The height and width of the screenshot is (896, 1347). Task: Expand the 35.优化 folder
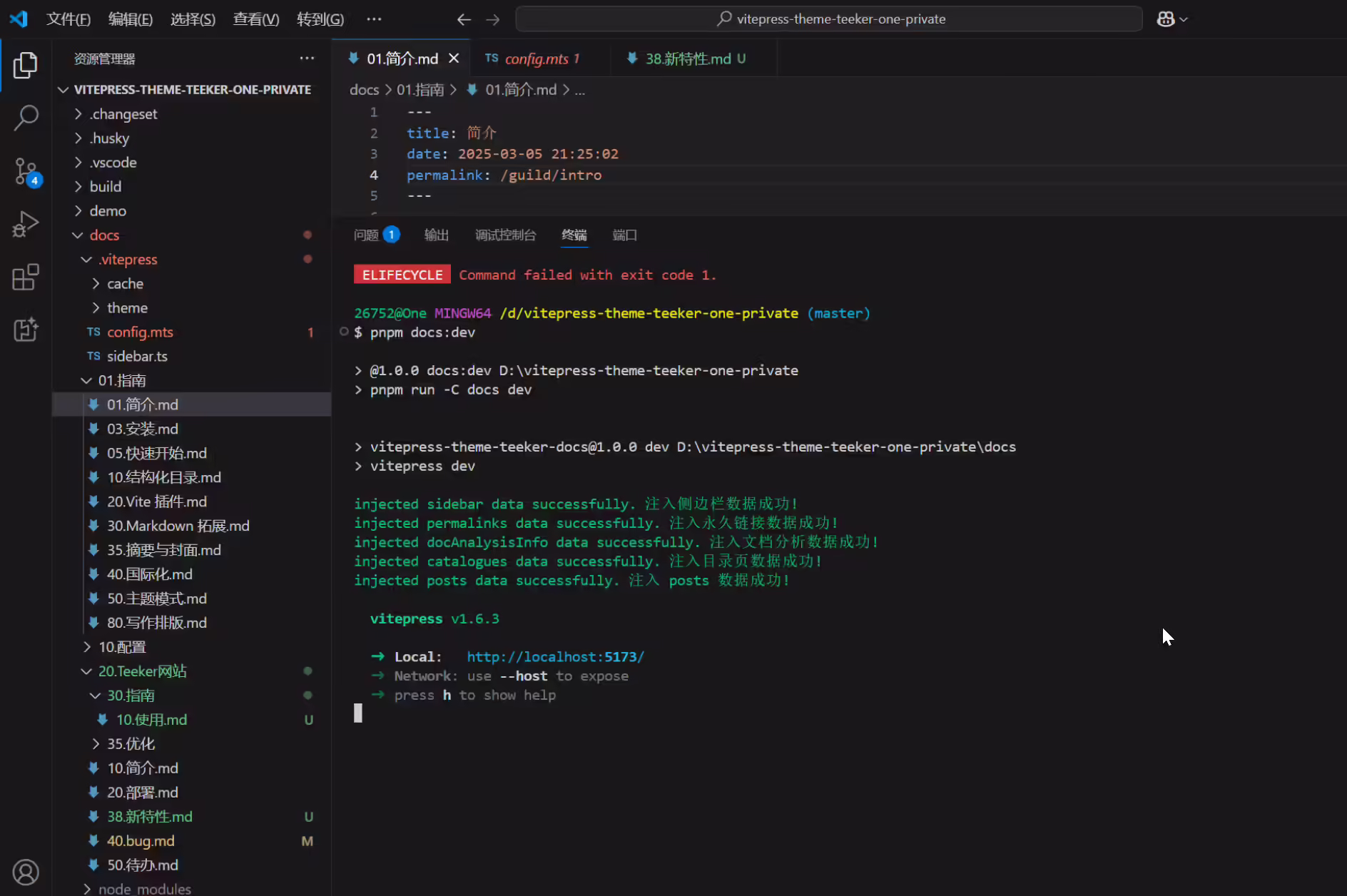191,743
